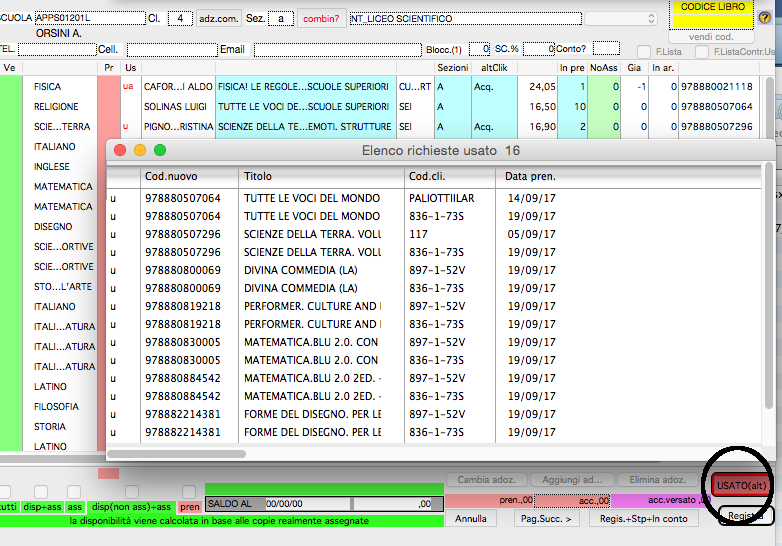Select the RELIGIONE row in subject list
The width and height of the screenshot is (782, 546).
click(56, 107)
